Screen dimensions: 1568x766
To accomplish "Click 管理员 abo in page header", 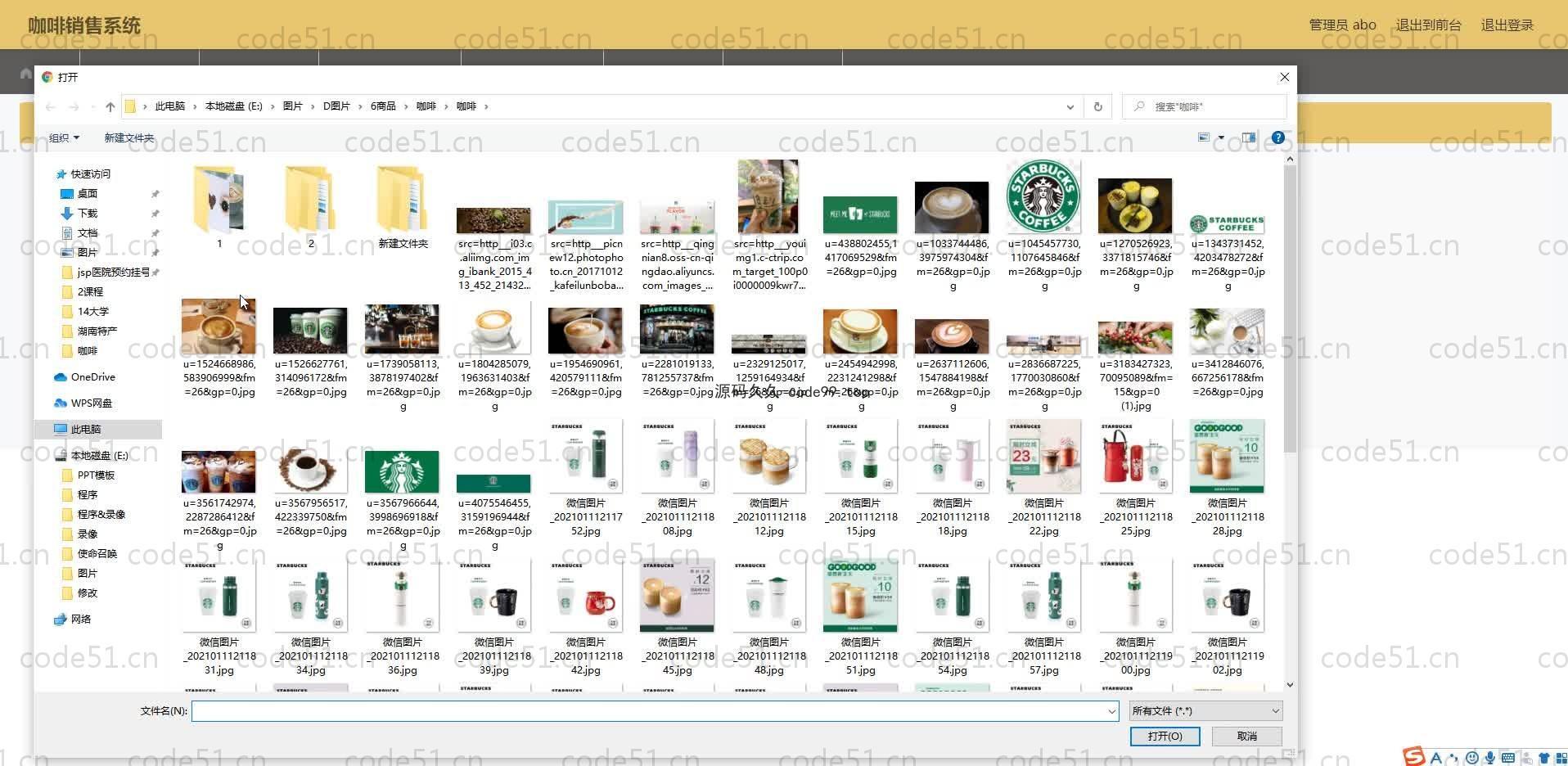I will click(x=1342, y=25).
